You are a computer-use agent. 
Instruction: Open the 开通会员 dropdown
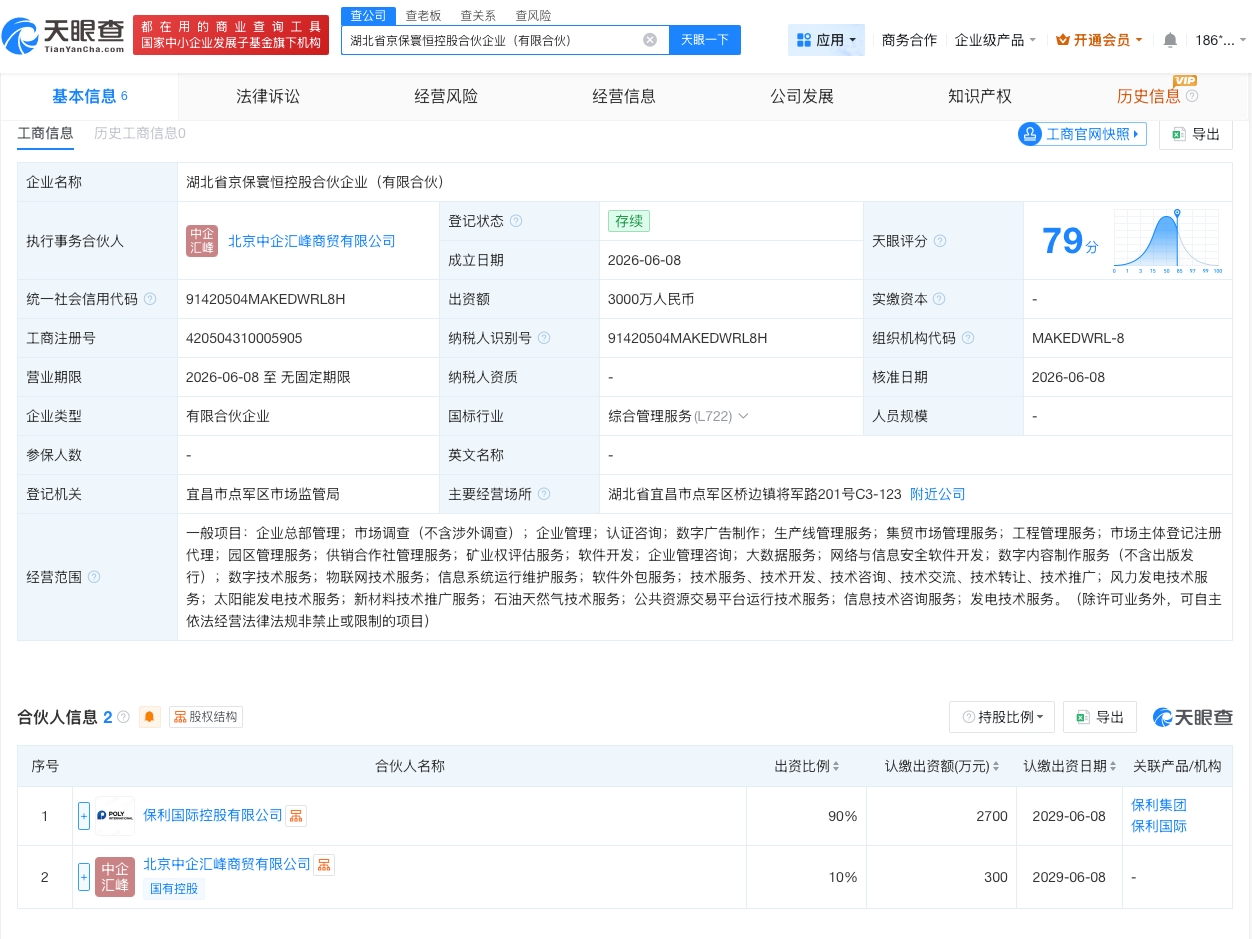[x=1100, y=40]
